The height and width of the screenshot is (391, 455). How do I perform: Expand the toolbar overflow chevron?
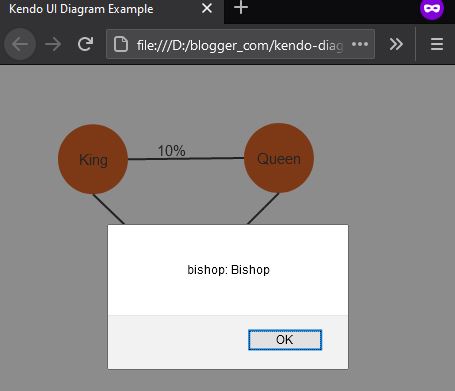396,44
